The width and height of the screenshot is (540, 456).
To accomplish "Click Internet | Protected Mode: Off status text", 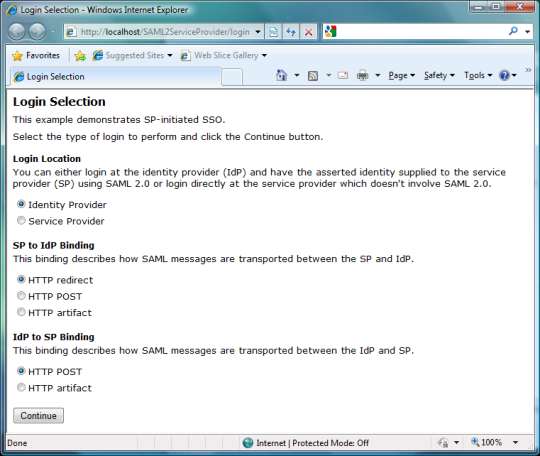I will [312, 443].
